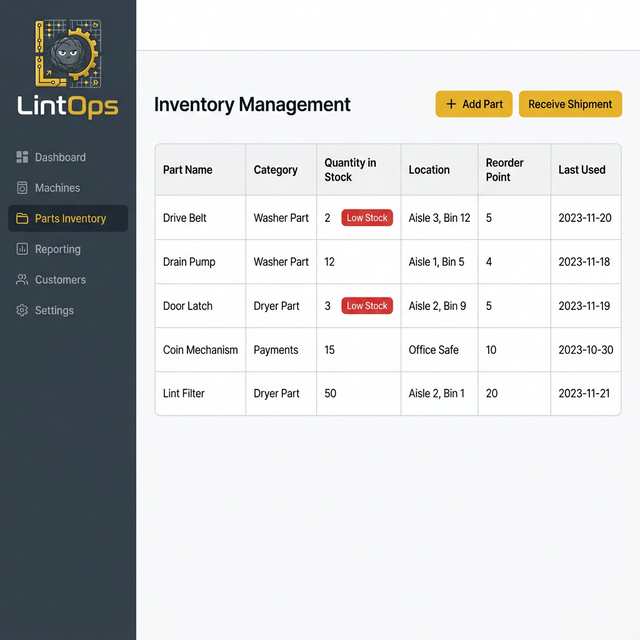Image resolution: width=640 pixels, height=640 pixels.
Task: Click Drain Pump quantity 12
Action: [x=329, y=262]
